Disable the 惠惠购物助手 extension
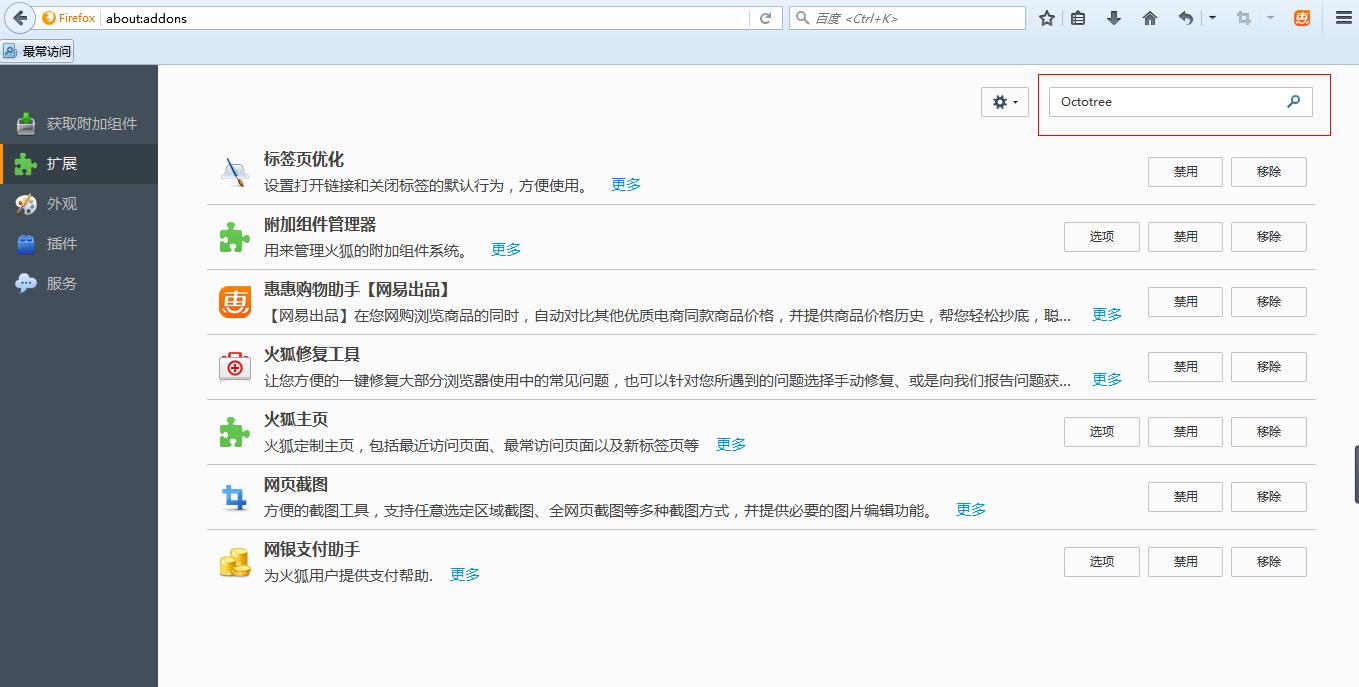The width and height of the screenshot is (1359, 687). pyautogui.click(x=1186, y=302)
